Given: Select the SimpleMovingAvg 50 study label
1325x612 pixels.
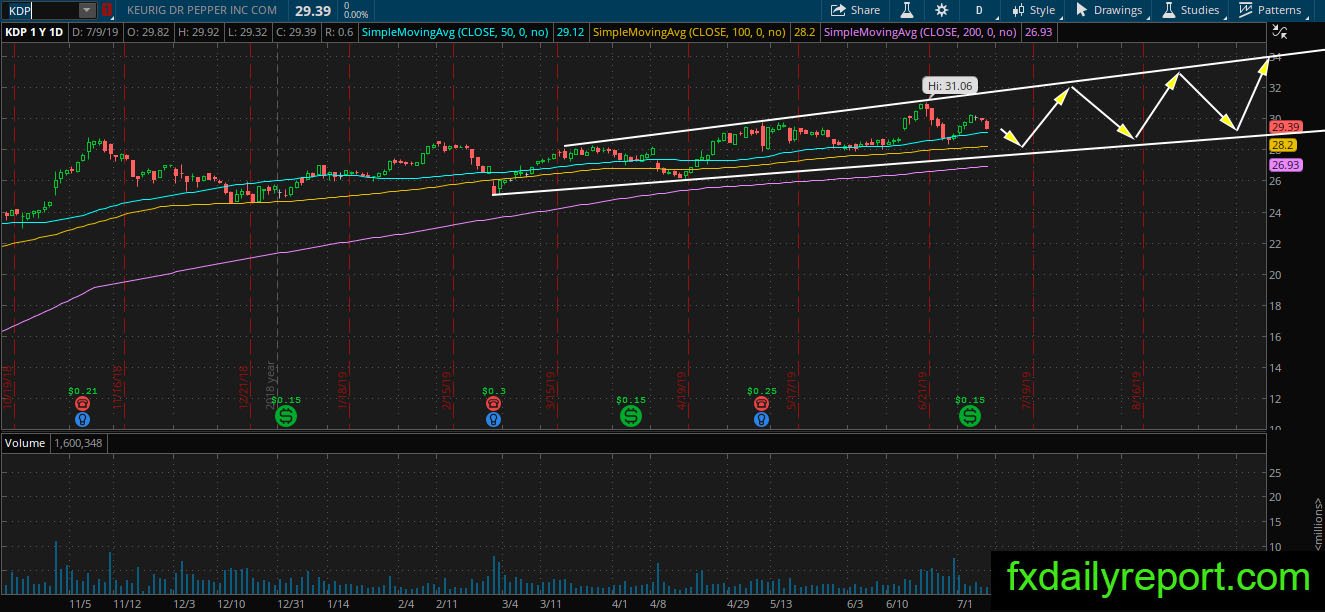Looking at the screenshot, I should (456, 32).
